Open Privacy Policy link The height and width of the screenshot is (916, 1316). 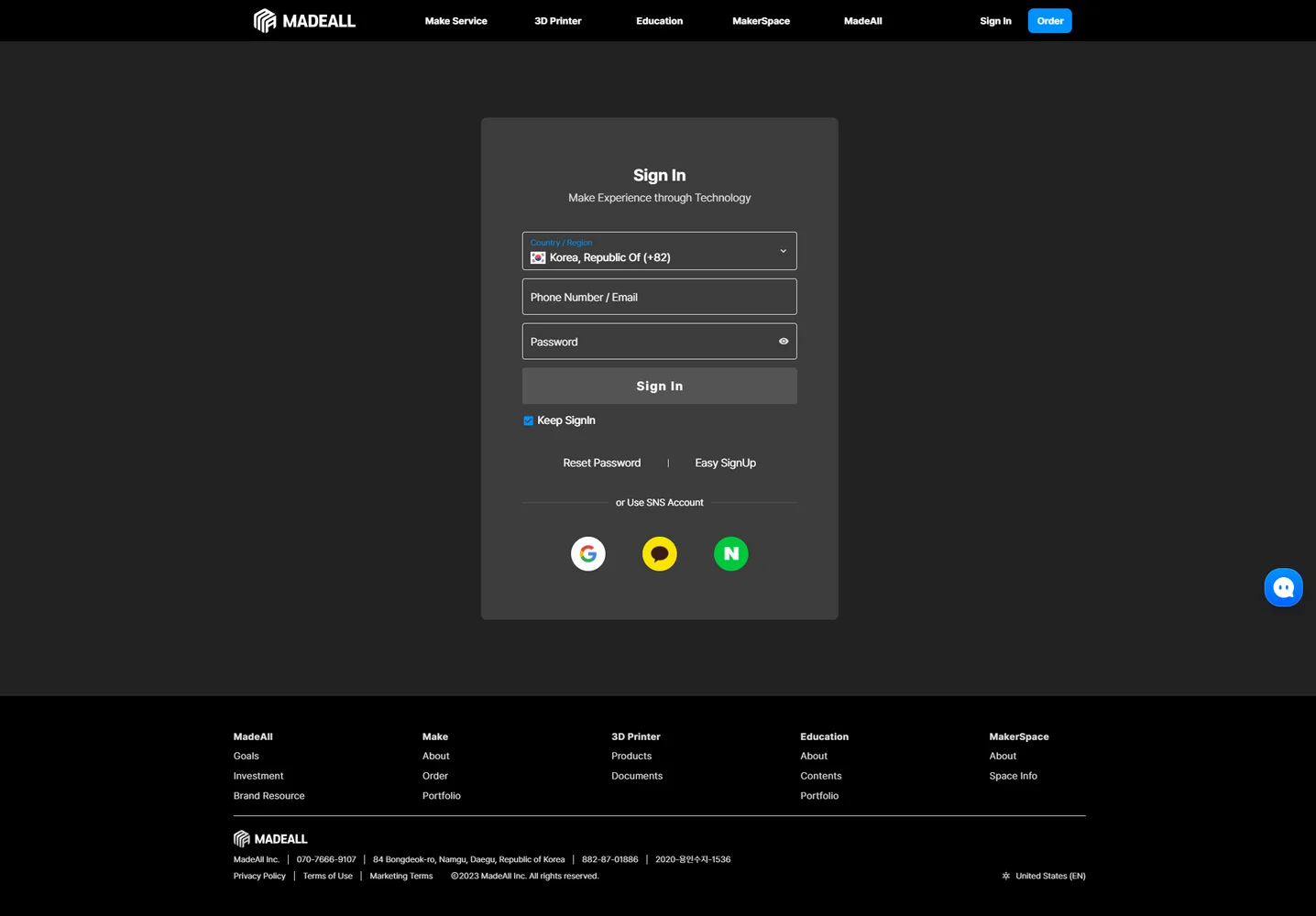coord(259,876)
